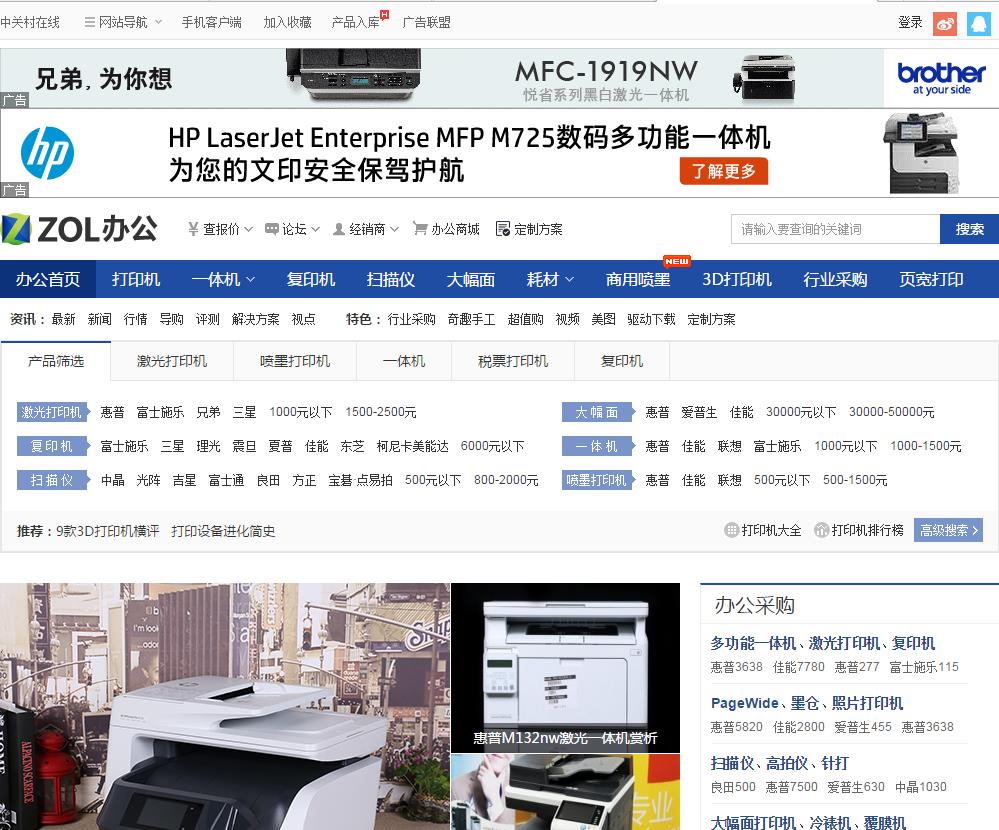
Task: Click the QQ login icon
Action: point(979,24)
